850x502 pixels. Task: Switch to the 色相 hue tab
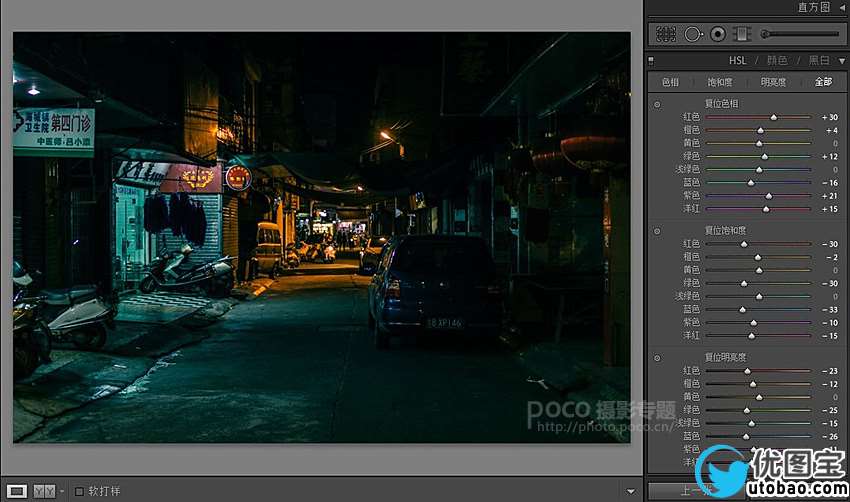tap(671, 82)
